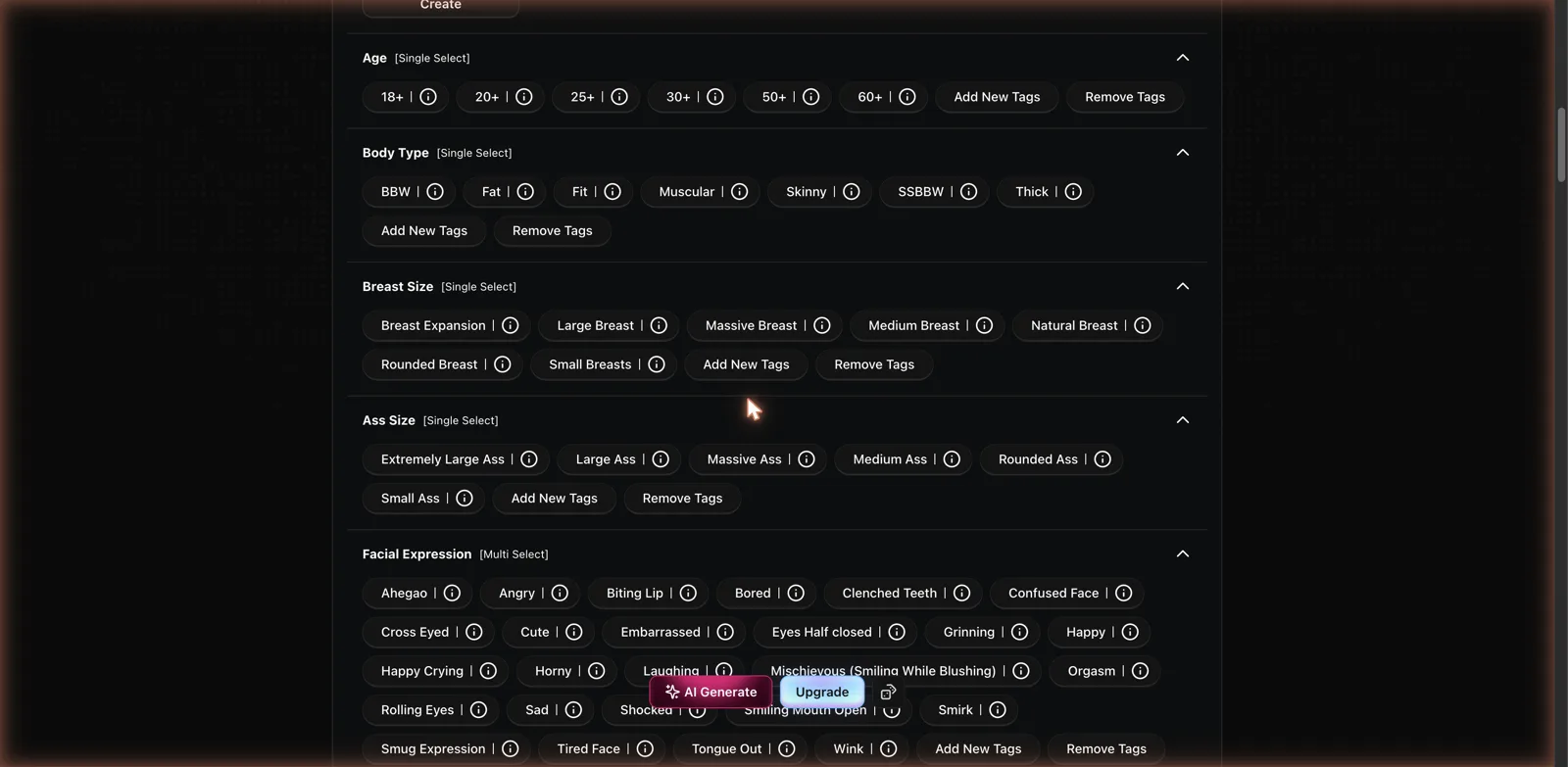Open info icon beside Confused Face

tap(1124, 594)
